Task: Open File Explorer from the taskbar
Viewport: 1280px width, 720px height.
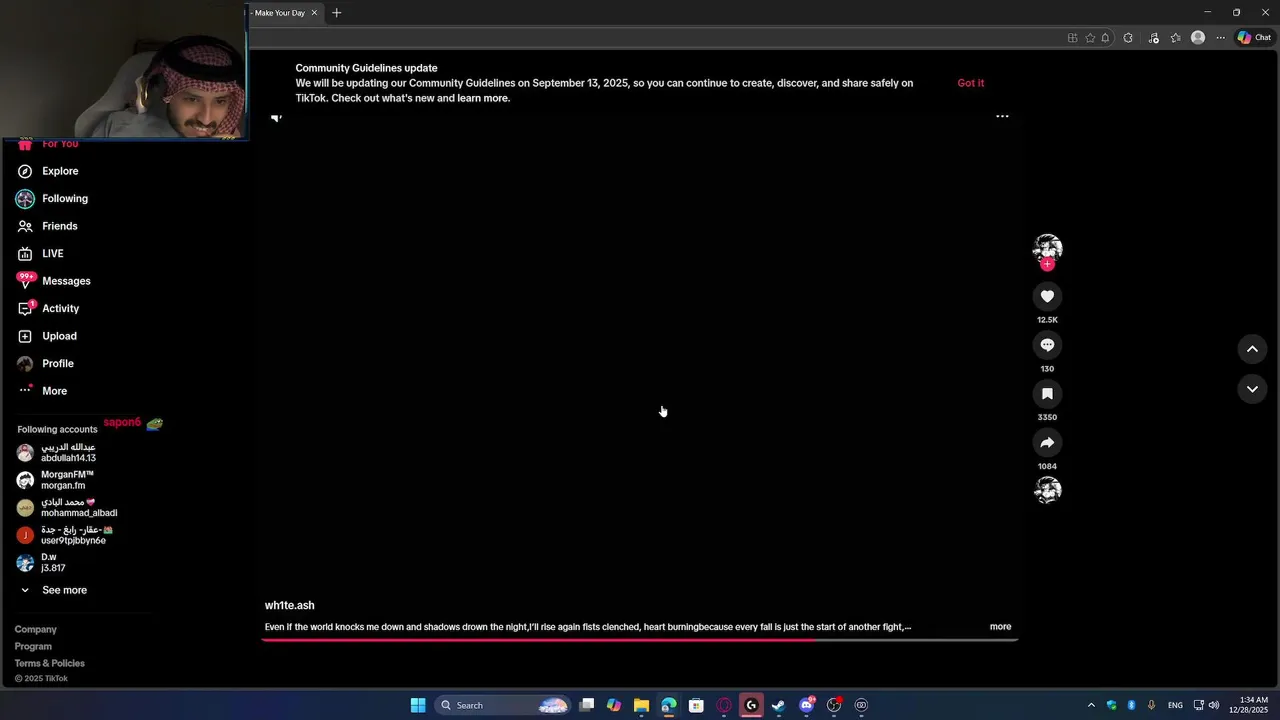Action: click(x=641, y=705)
